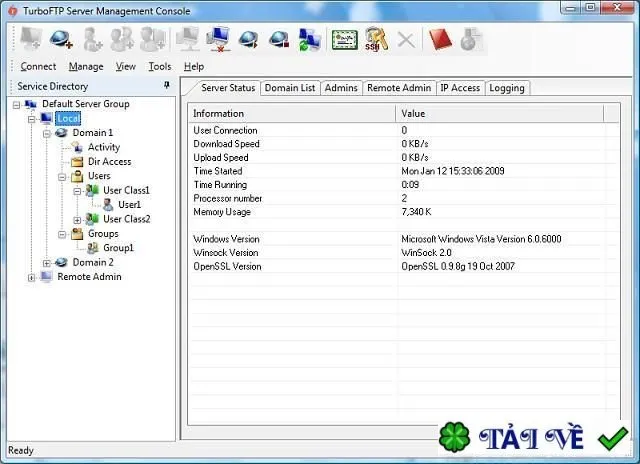Select the Activity tree item
The height and width of the screenshot is (464, 640).
coord(104,147)
